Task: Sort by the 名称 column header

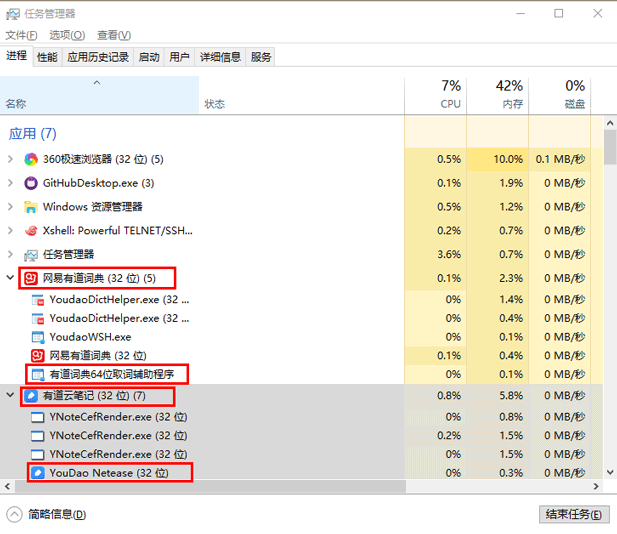Action: coord(100,95)
